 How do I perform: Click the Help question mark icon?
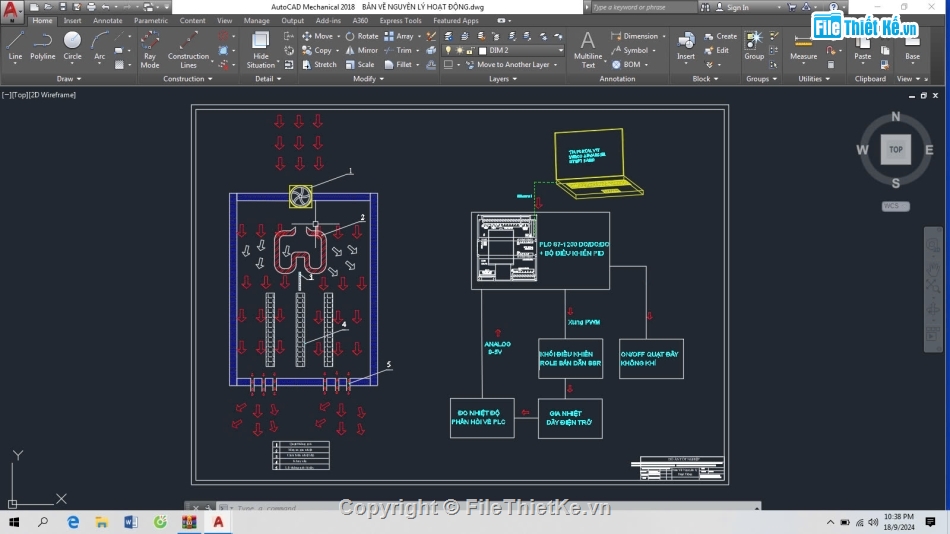coord(834,7)
